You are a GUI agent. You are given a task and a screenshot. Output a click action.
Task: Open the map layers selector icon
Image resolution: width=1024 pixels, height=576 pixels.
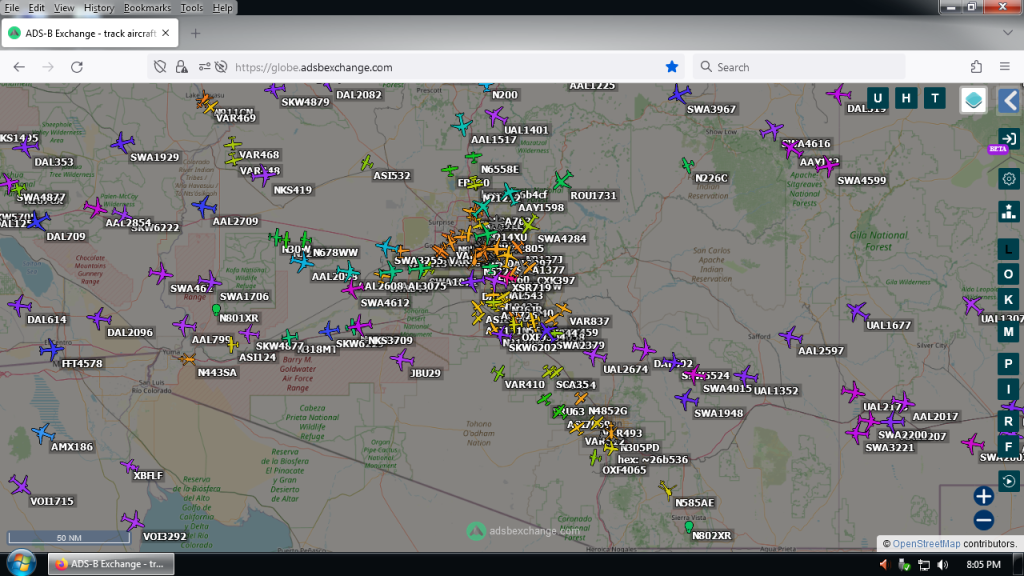pos(973,100)
